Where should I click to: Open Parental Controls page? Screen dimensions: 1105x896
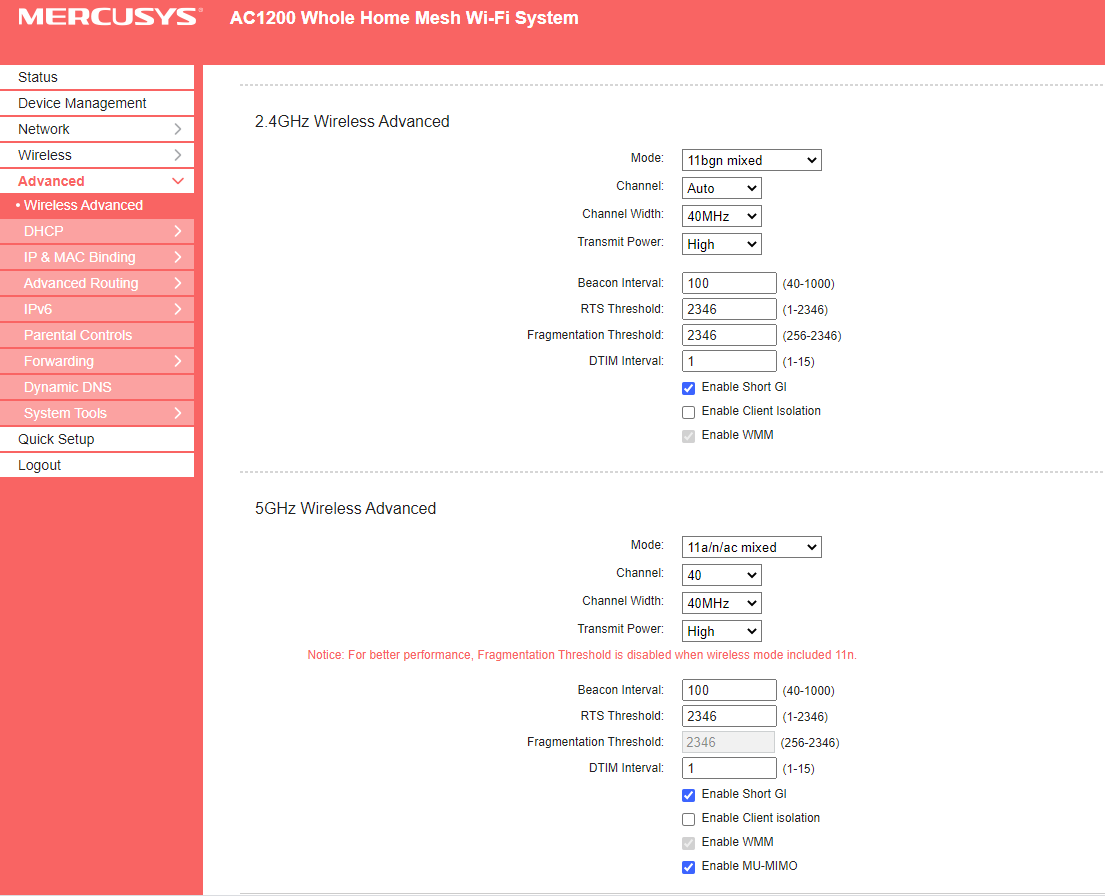[97, 336]
